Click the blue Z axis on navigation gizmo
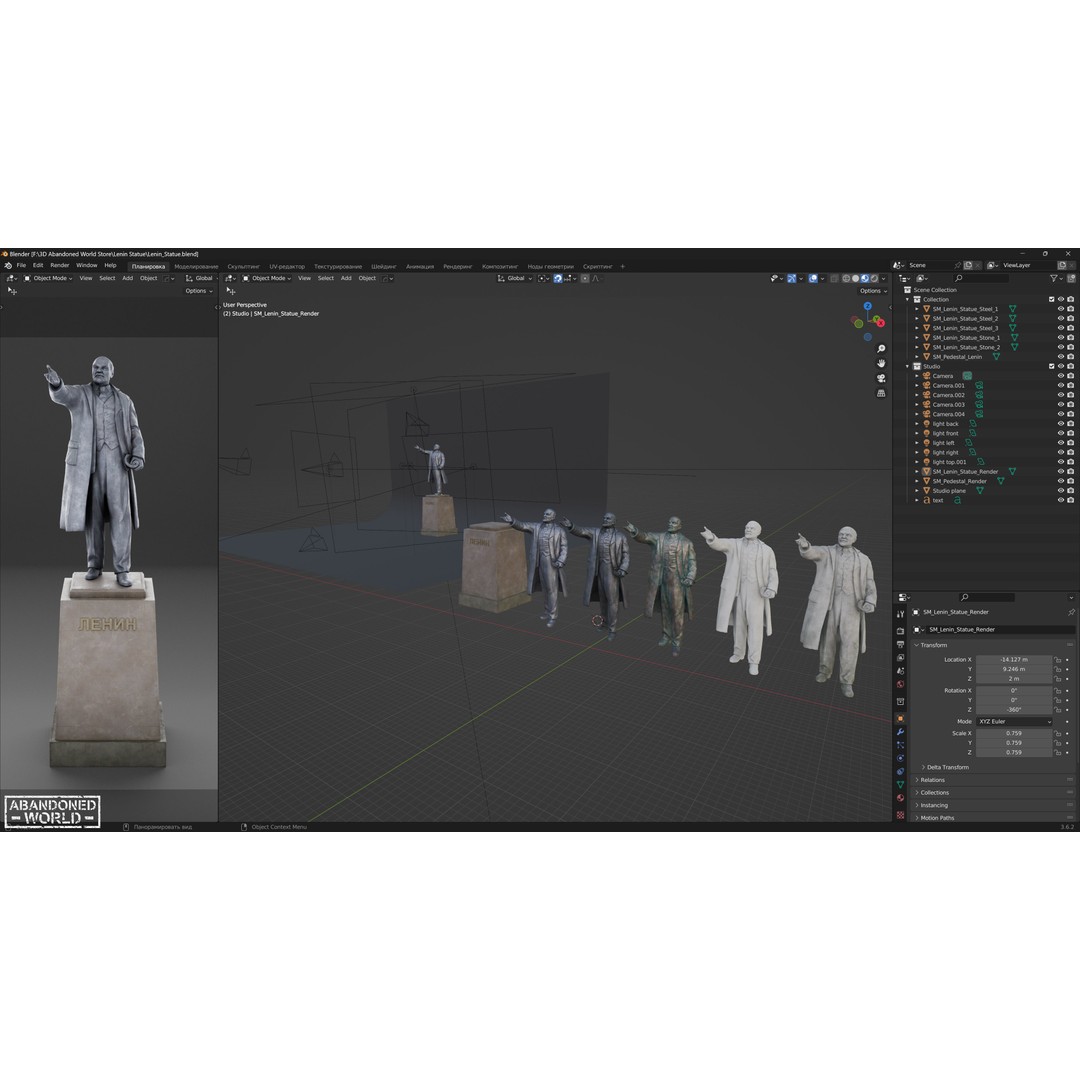The height and width of the screenshot is (1080, 1080). (868, 307)
